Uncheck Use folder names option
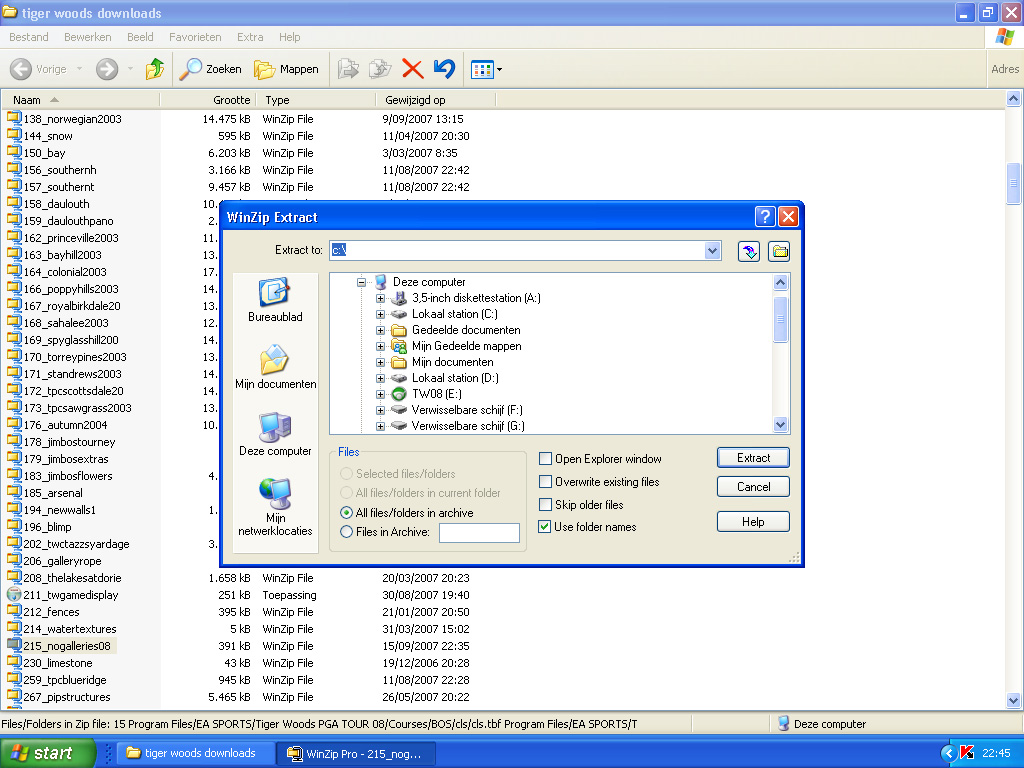1024x768 pixels. (x=546, y=527)
